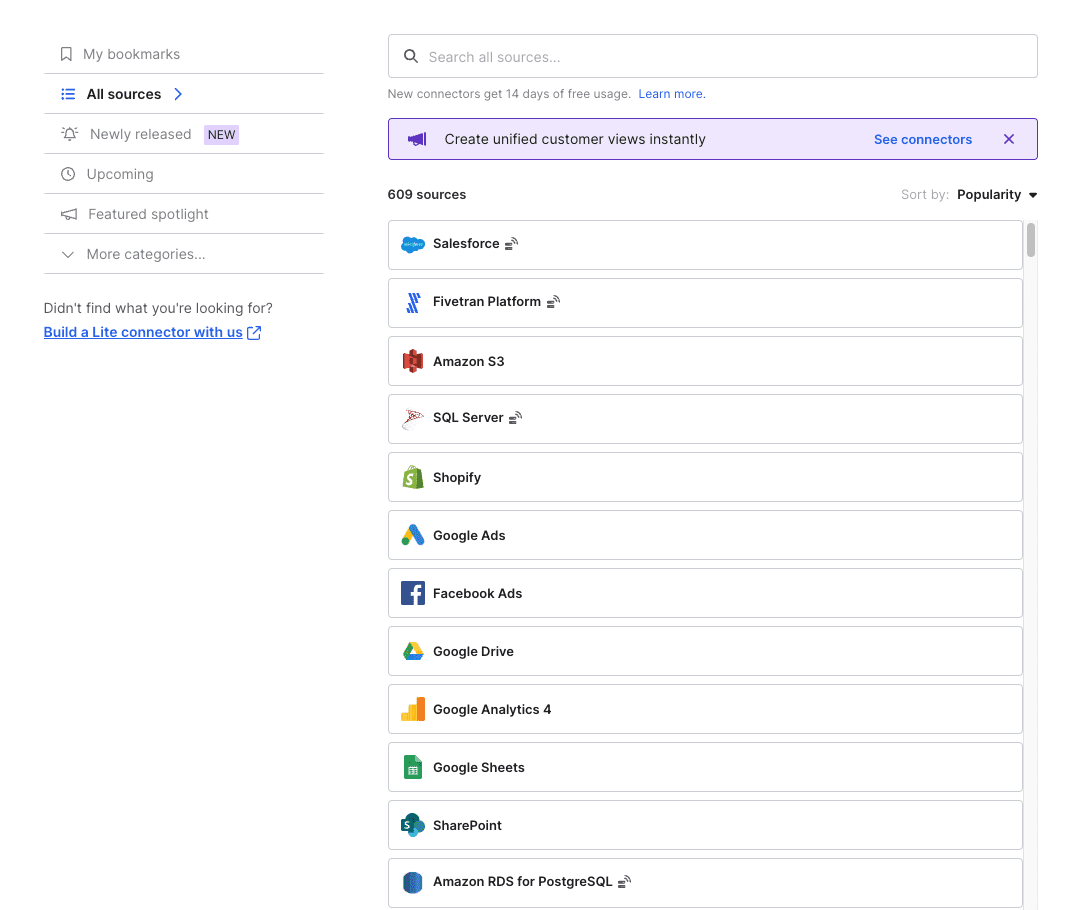
Task: Click the Salesforce cloud logo
Action: tap(413, 244)
